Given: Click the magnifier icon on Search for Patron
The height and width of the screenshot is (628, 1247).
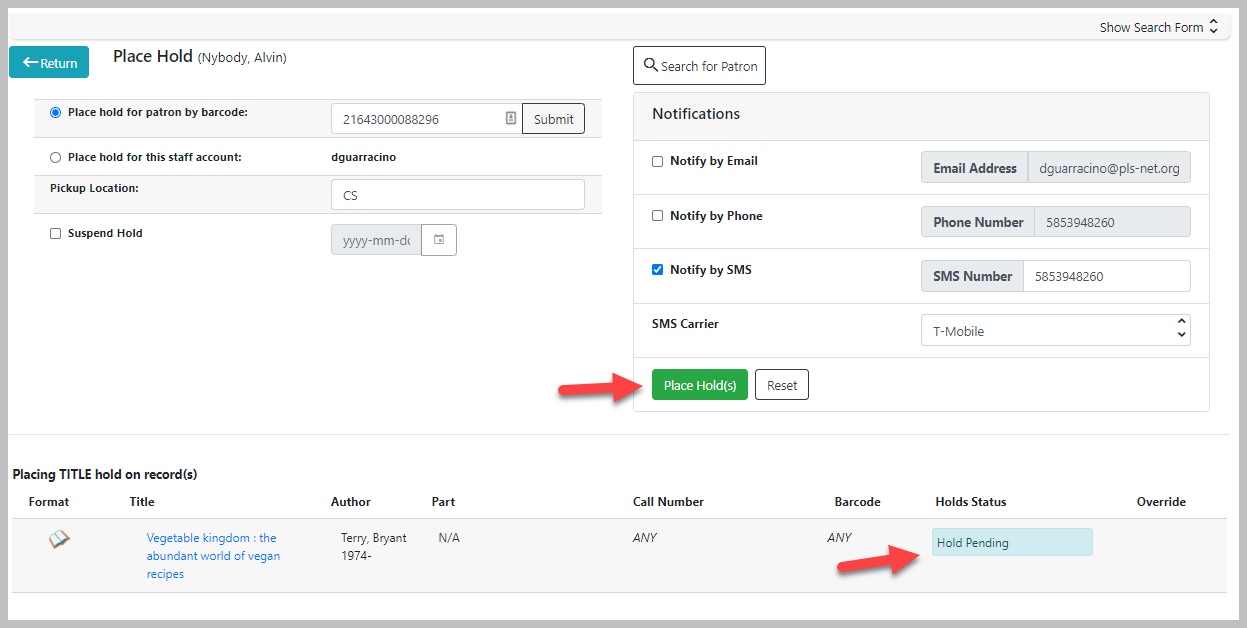Looking at the screenshot, I should tap(651, 65).
